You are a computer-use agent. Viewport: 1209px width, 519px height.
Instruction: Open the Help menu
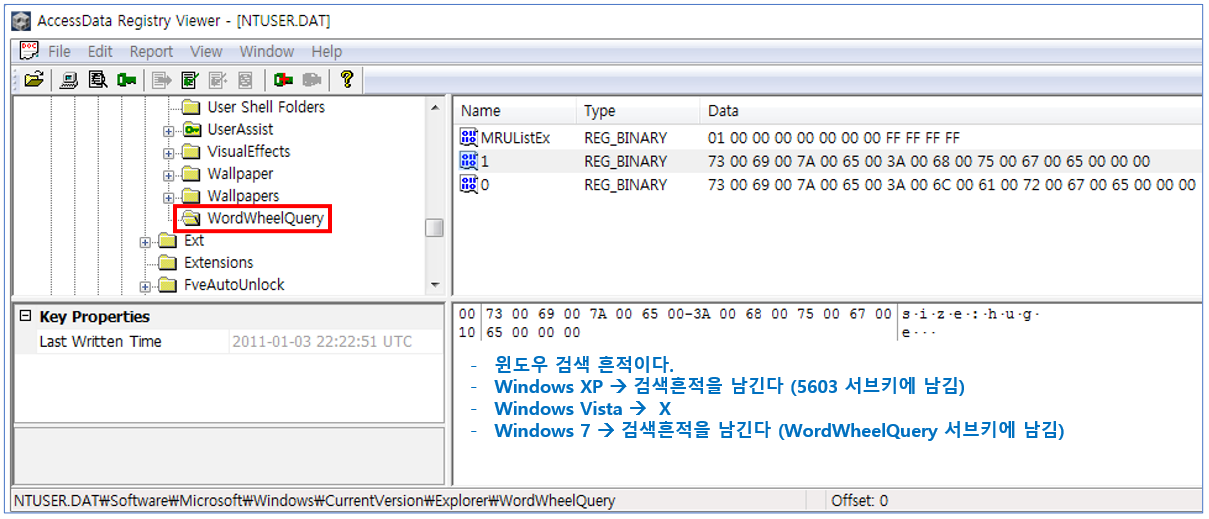(326, 51)
